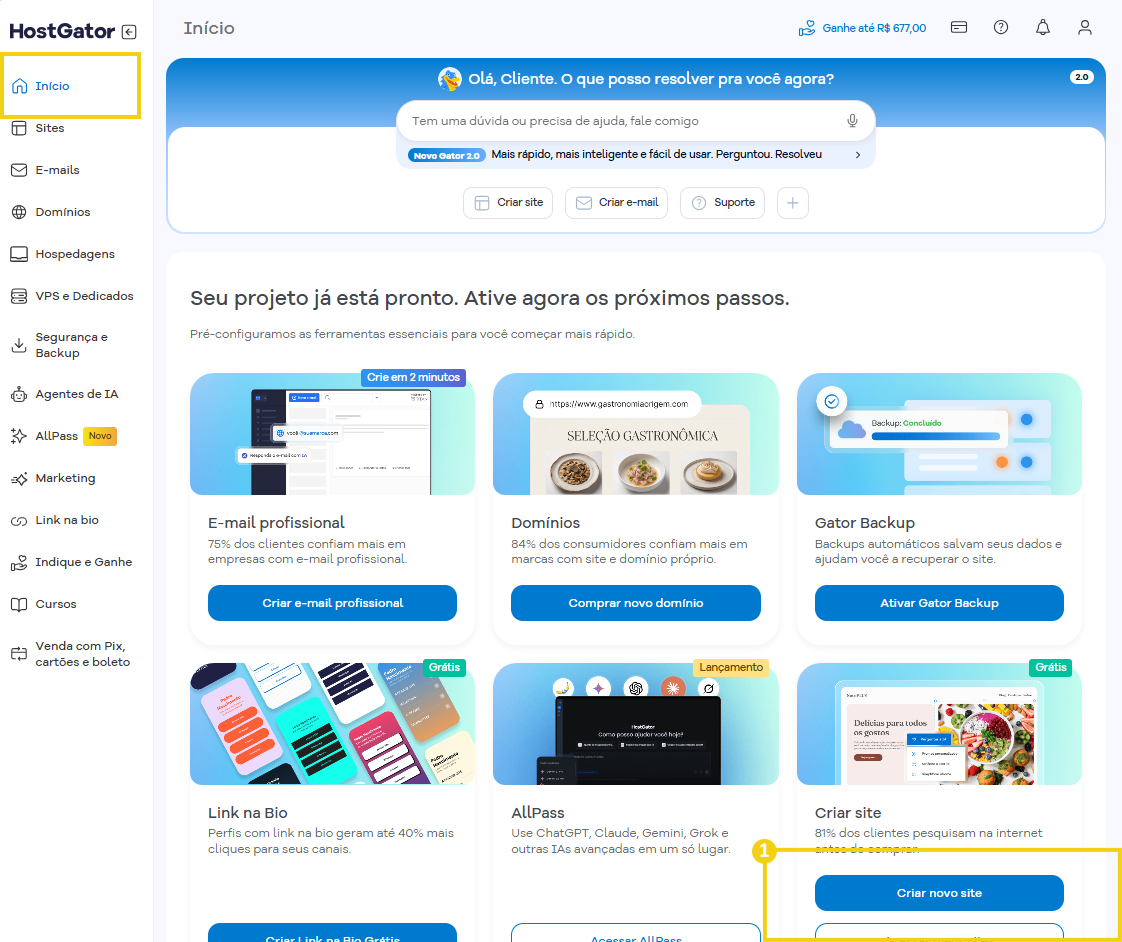Click the Agentes de IA robot icon
The height and width of the screenshot is (942, 1122).
(19, 394)
